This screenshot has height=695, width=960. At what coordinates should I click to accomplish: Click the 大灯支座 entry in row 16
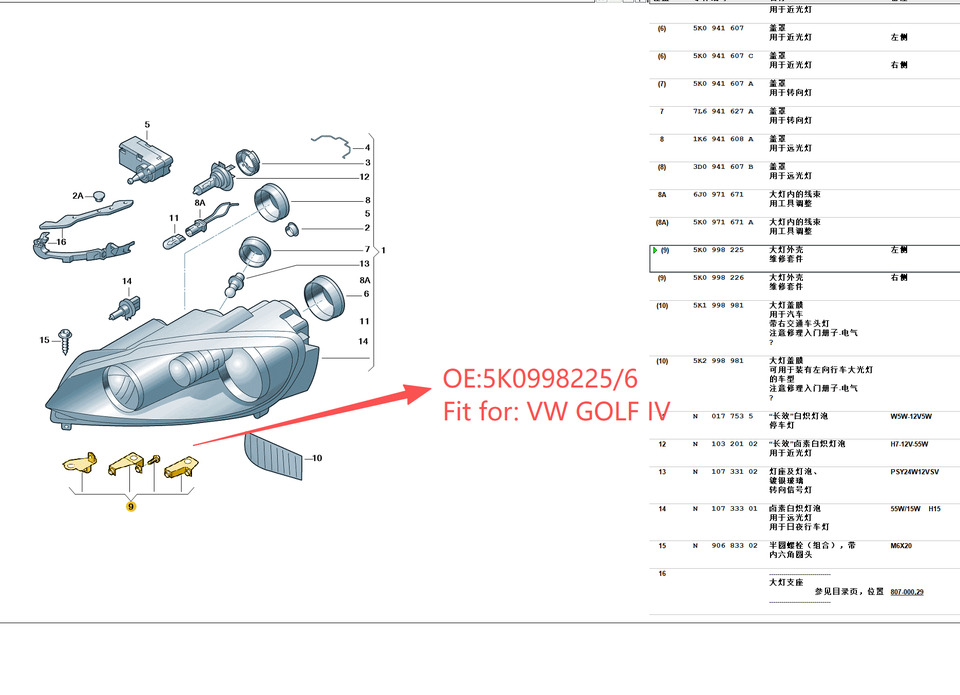786,582
